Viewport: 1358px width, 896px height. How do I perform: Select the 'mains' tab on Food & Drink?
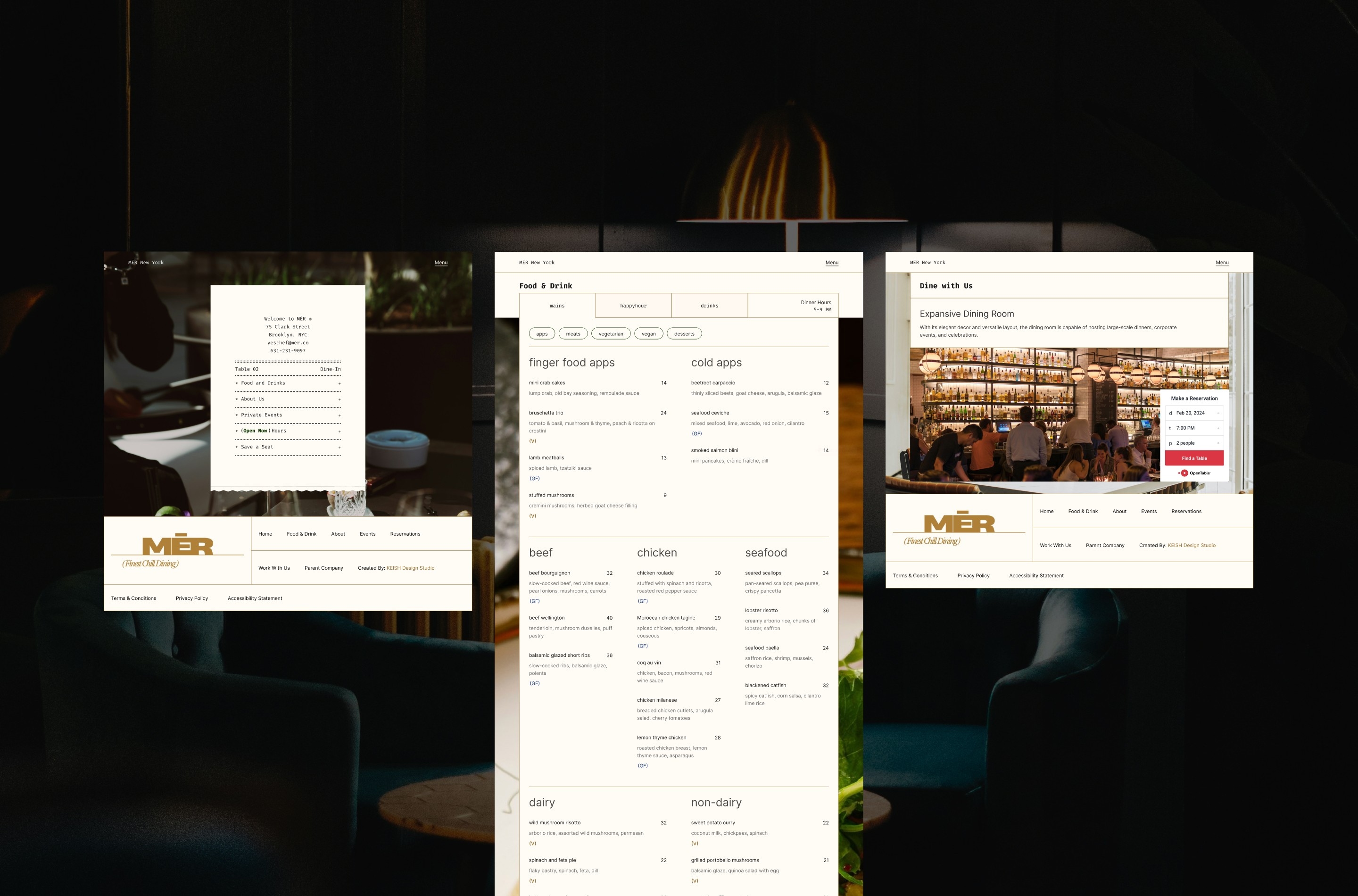557,304
